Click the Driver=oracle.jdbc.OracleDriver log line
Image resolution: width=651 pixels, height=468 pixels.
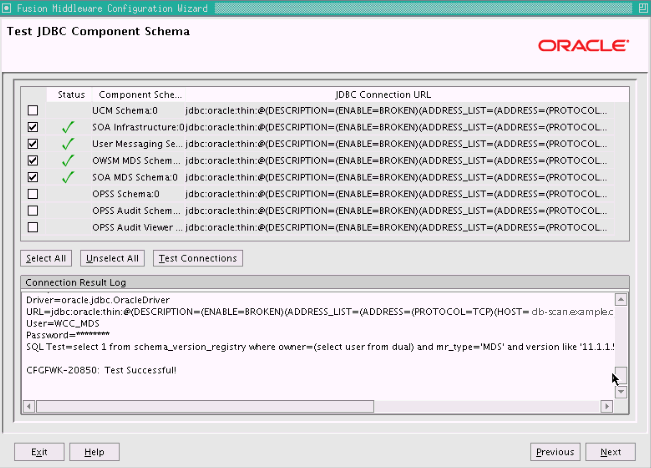click(98, 300)
